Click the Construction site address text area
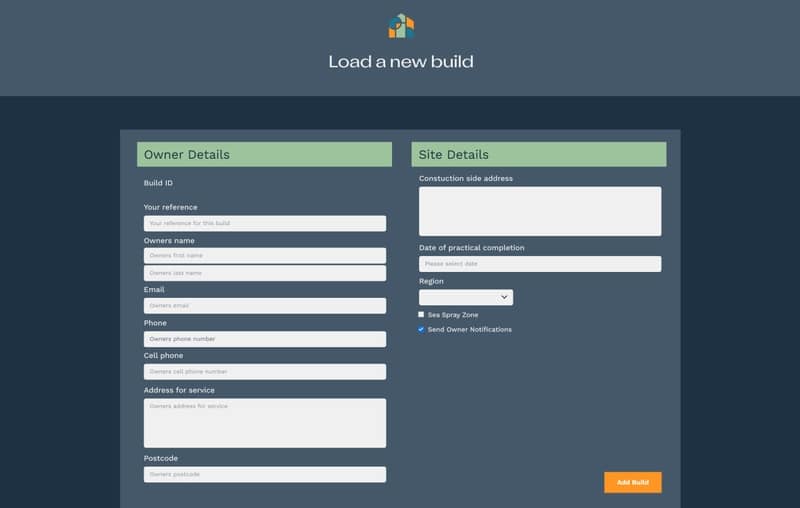This screenshot has width=800, height=508. (540, 211)
